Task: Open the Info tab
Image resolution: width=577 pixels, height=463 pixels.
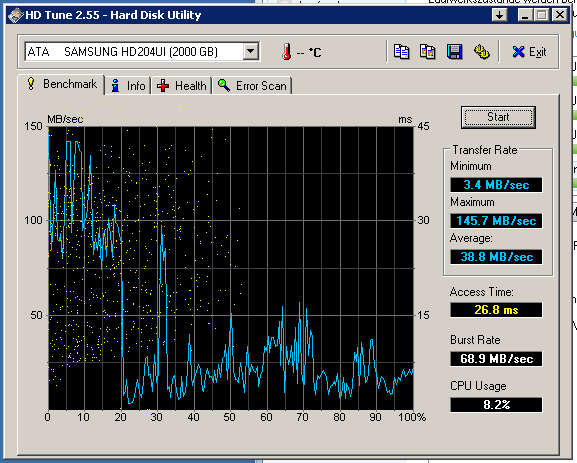Action: tap(128, 86)
